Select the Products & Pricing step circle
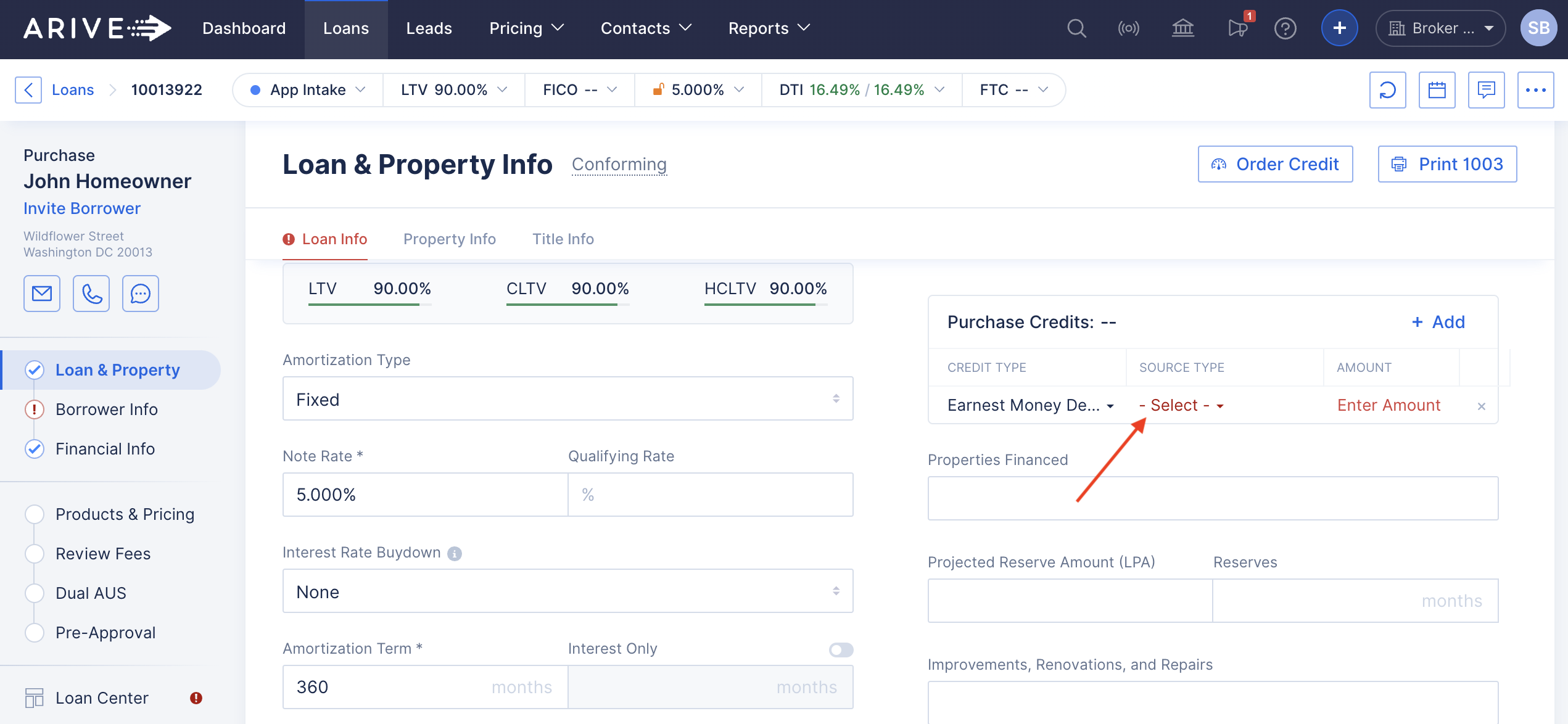 (x=35, y=514)
